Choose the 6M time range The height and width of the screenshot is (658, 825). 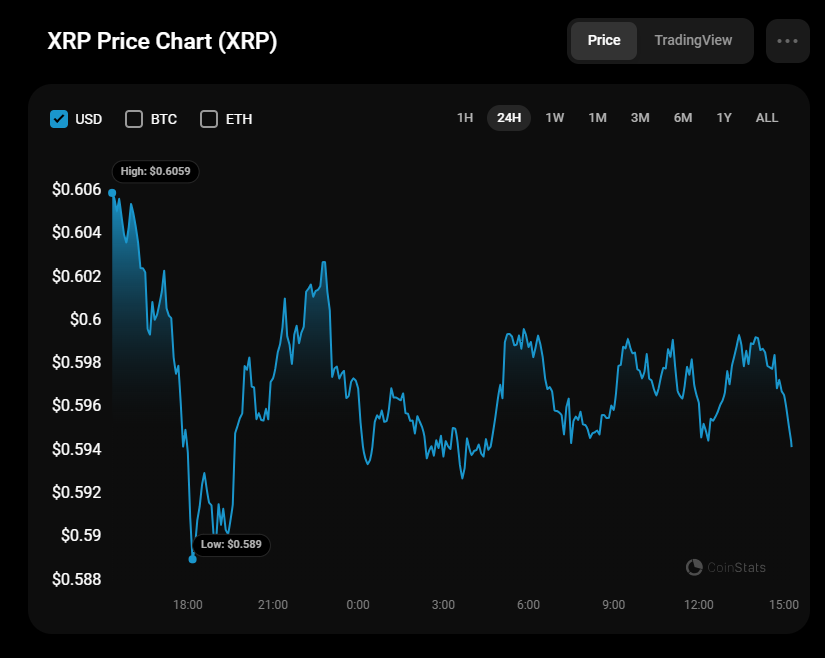click(x=683, y=118)
